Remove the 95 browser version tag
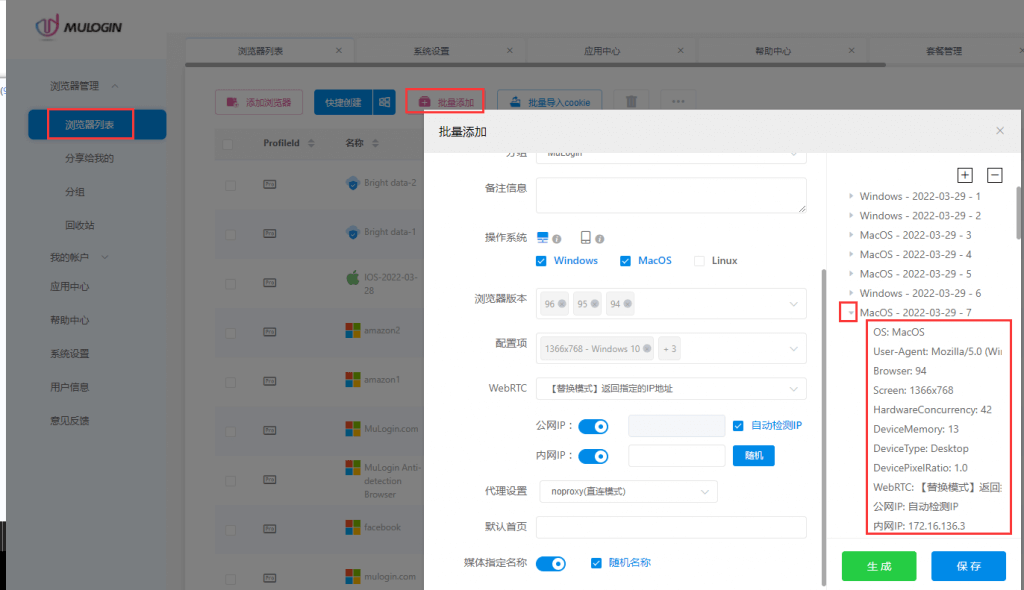 (x=594, y=304)
